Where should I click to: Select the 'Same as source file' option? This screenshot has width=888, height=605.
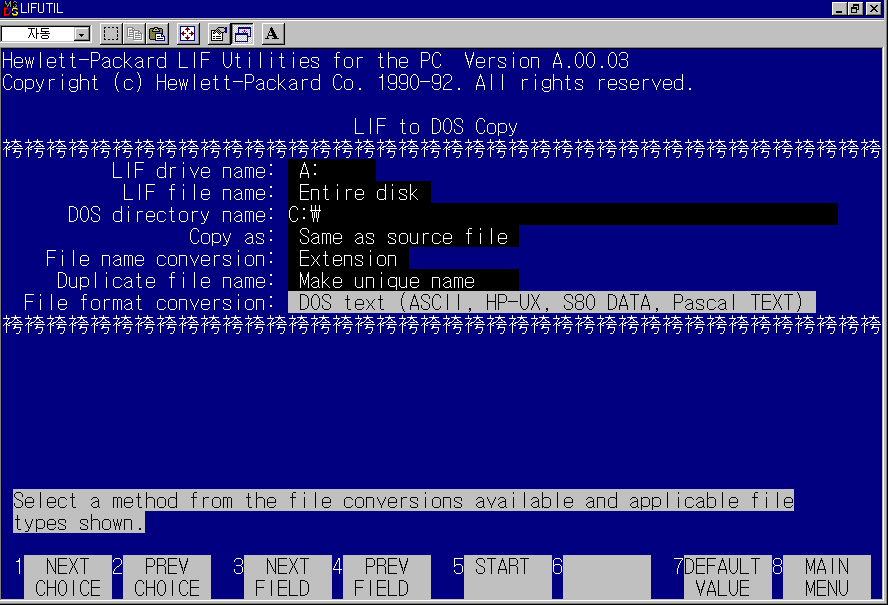tap(403, 237)
